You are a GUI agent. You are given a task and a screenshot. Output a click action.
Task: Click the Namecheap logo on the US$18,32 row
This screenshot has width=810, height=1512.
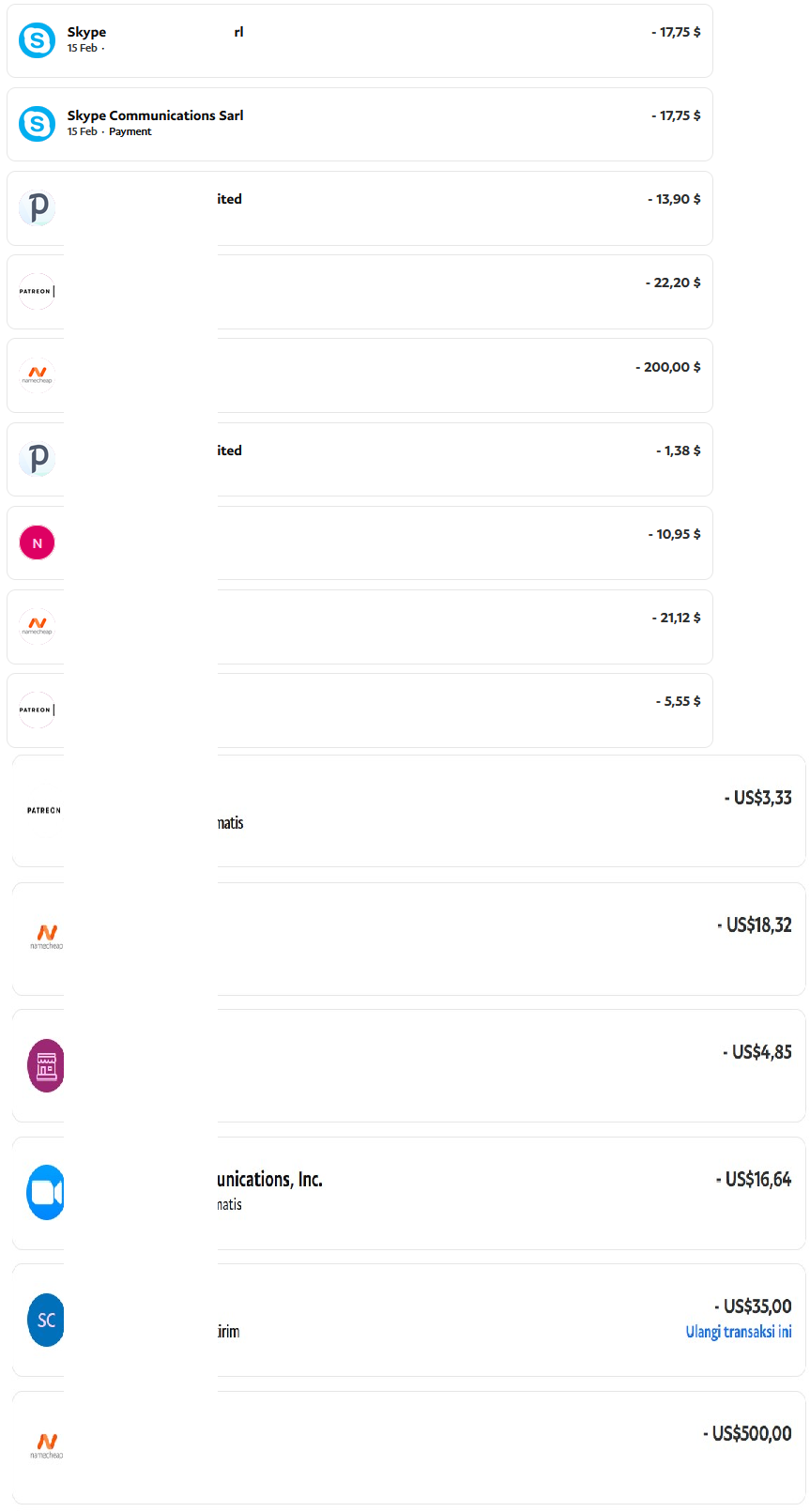click(46, 937)
